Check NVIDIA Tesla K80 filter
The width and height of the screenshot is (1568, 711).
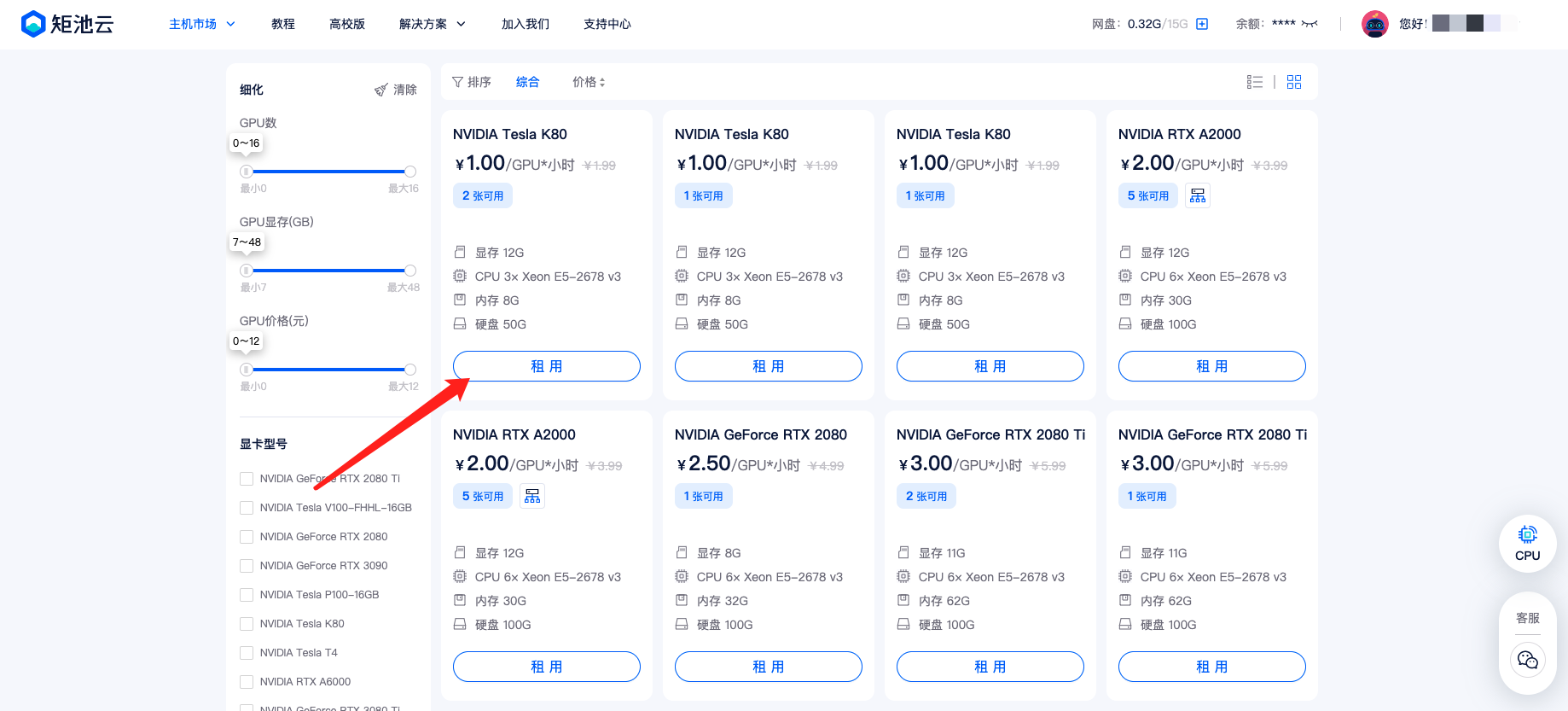pyautogui.click(x=247, y=624)
